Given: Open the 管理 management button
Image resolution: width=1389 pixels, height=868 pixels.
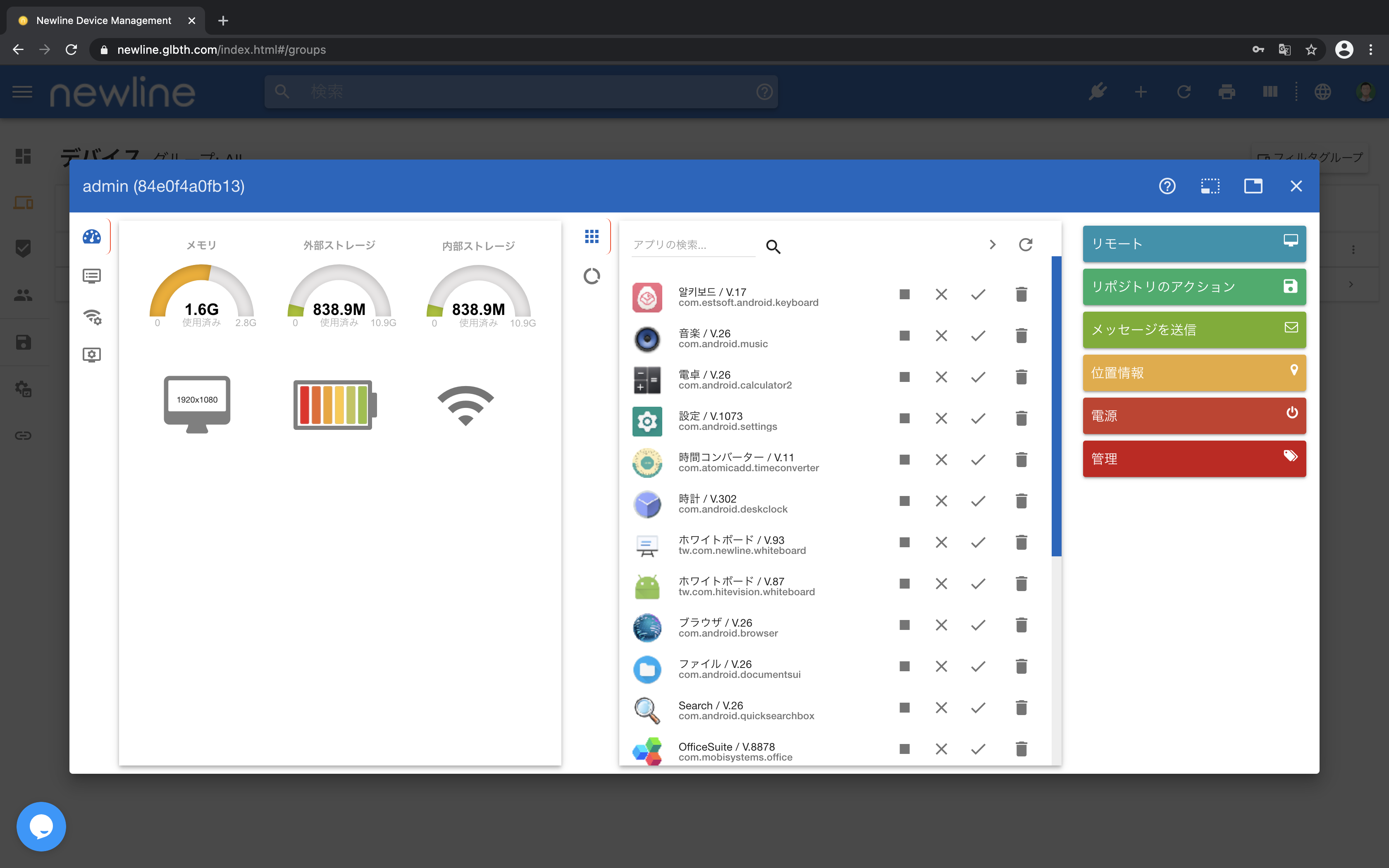Looking at the screenshot, I should point(1194,459).
